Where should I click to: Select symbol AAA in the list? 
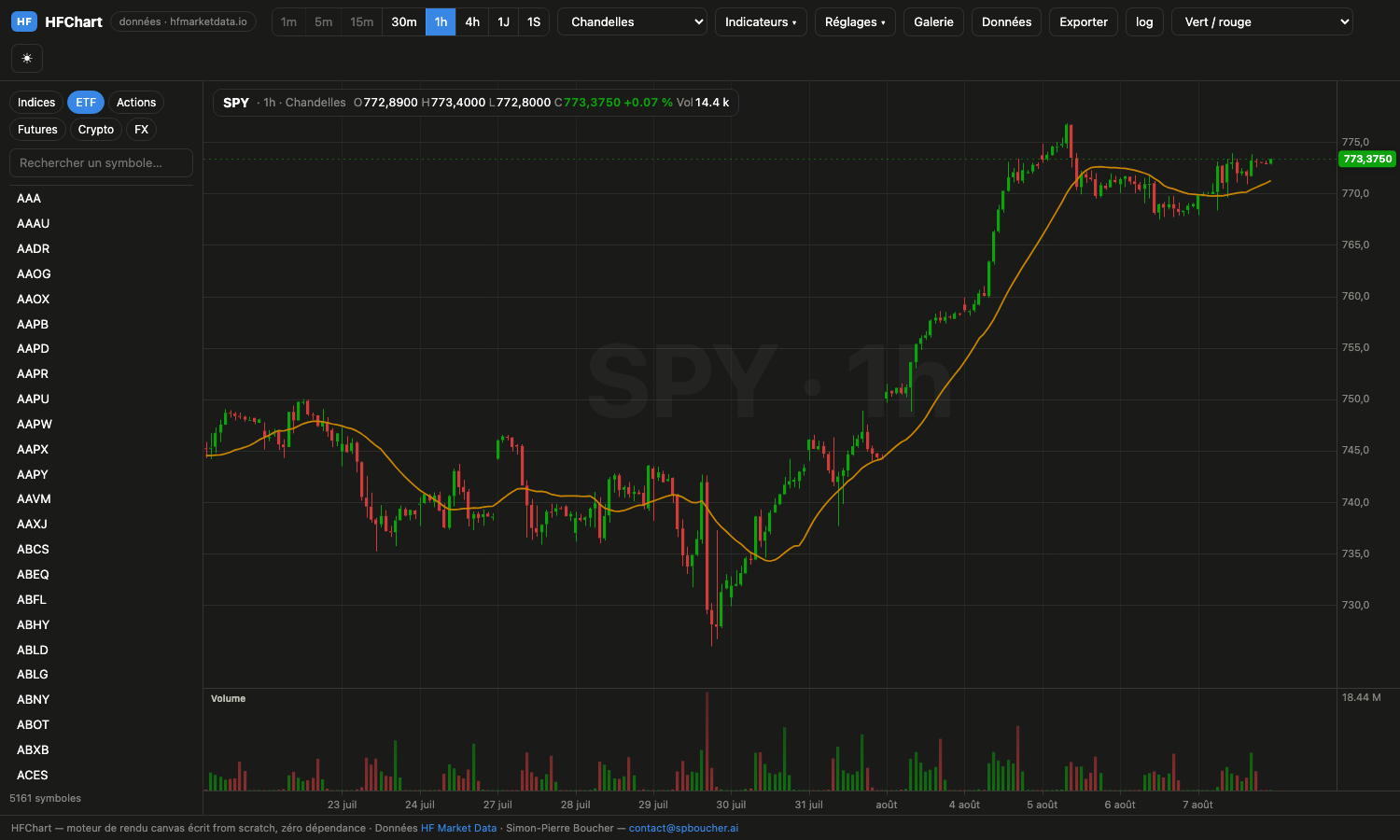[x=101, y=198]
